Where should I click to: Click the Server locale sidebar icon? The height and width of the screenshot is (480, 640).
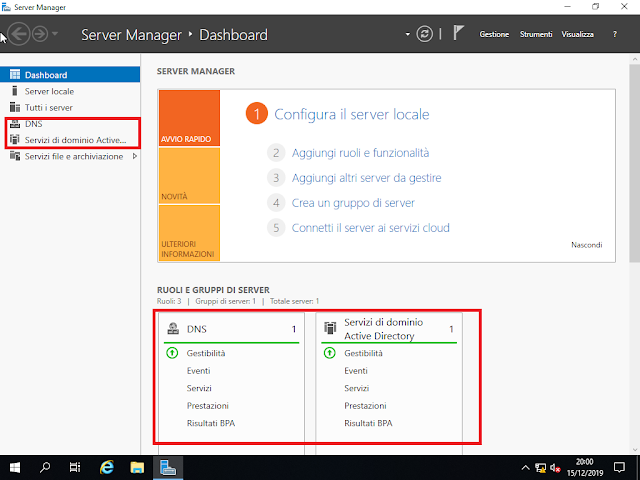15,91
